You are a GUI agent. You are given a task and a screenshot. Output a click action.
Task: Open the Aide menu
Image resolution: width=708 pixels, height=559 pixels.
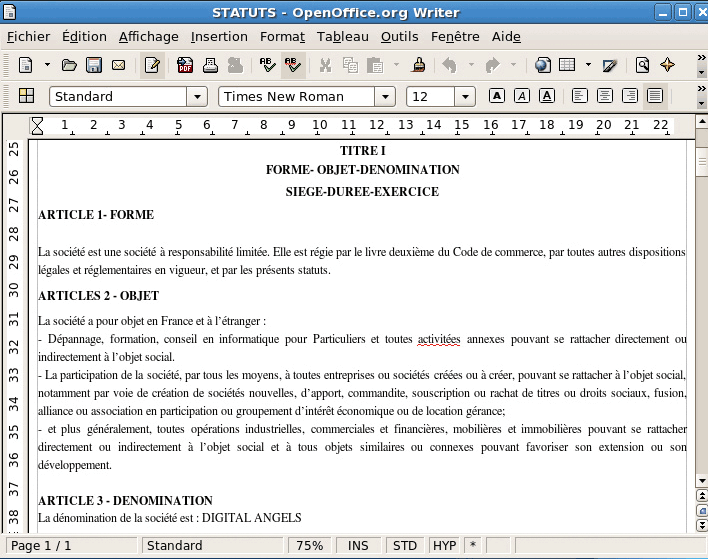506,37
